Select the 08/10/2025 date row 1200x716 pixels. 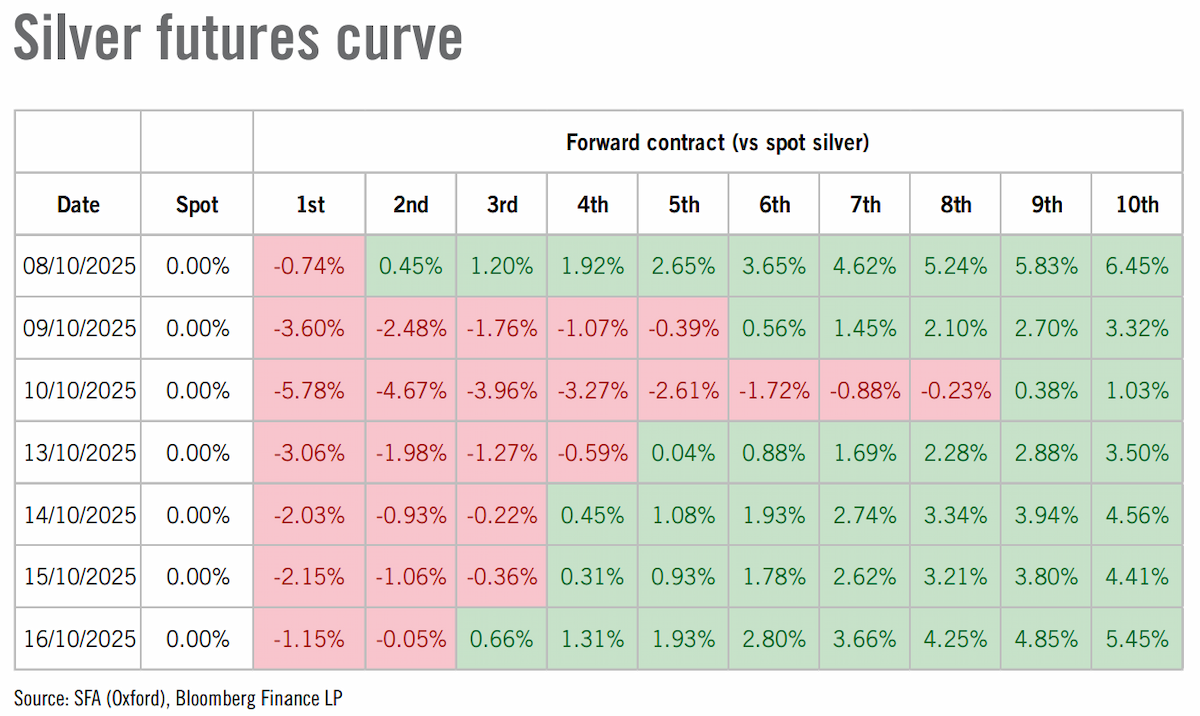coord(598,266)
